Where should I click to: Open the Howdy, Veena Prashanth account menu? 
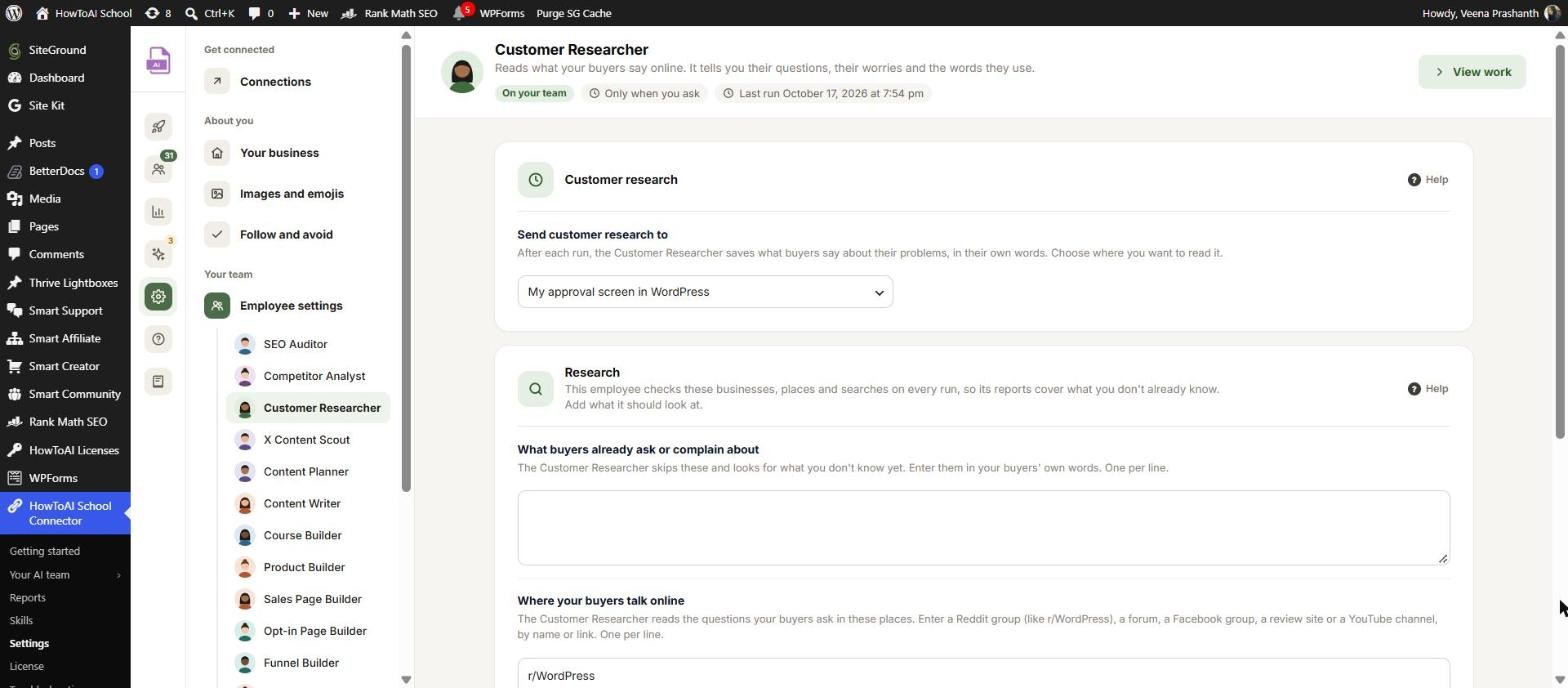coord(1489,13)
